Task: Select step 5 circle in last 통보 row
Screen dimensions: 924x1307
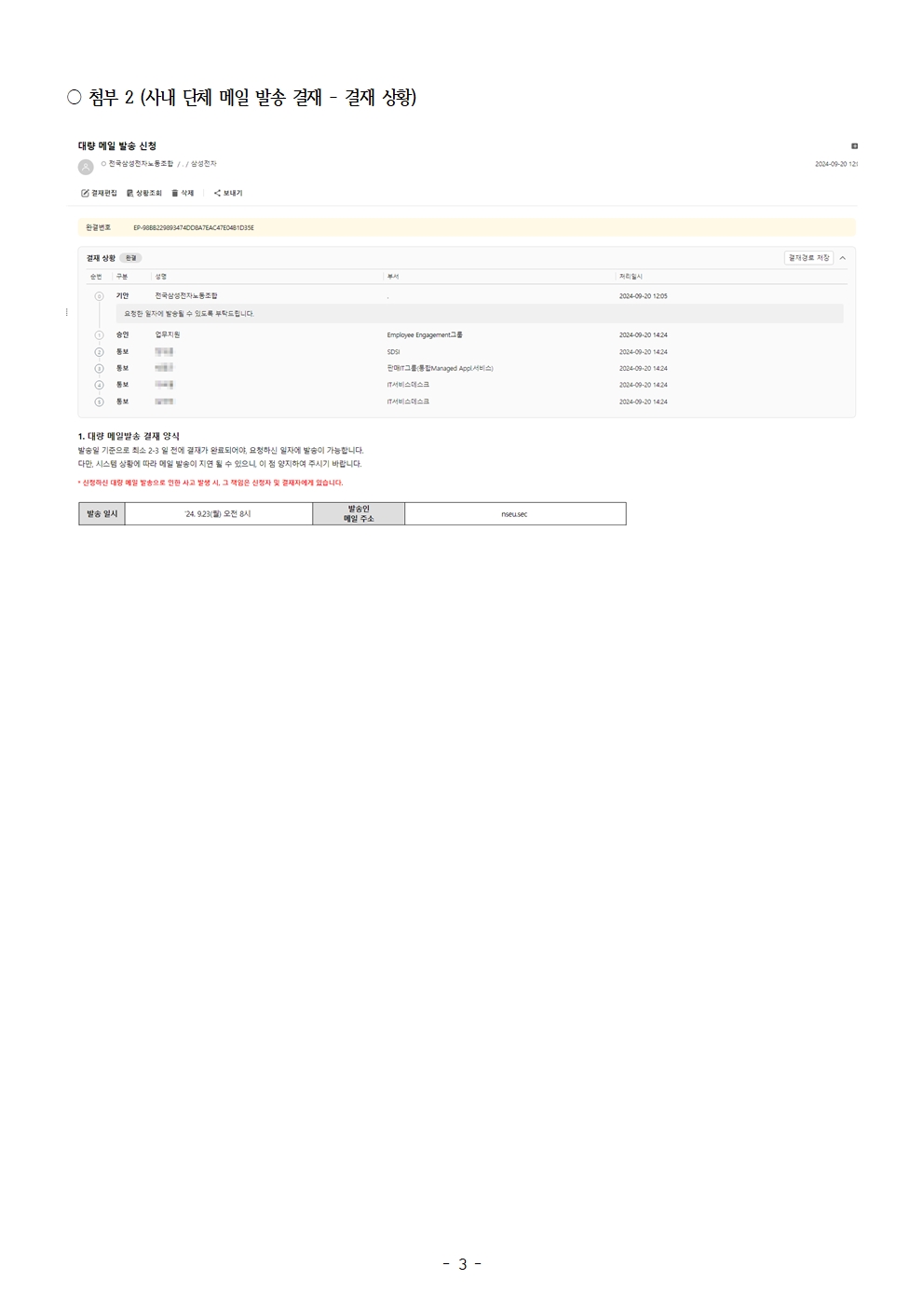Action: [99, 402]
